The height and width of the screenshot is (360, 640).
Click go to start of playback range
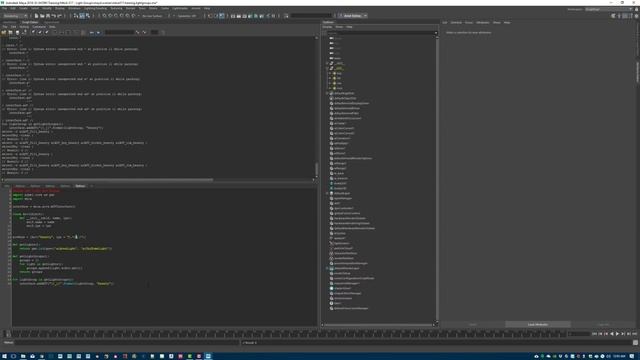click(x=594, y=334)
